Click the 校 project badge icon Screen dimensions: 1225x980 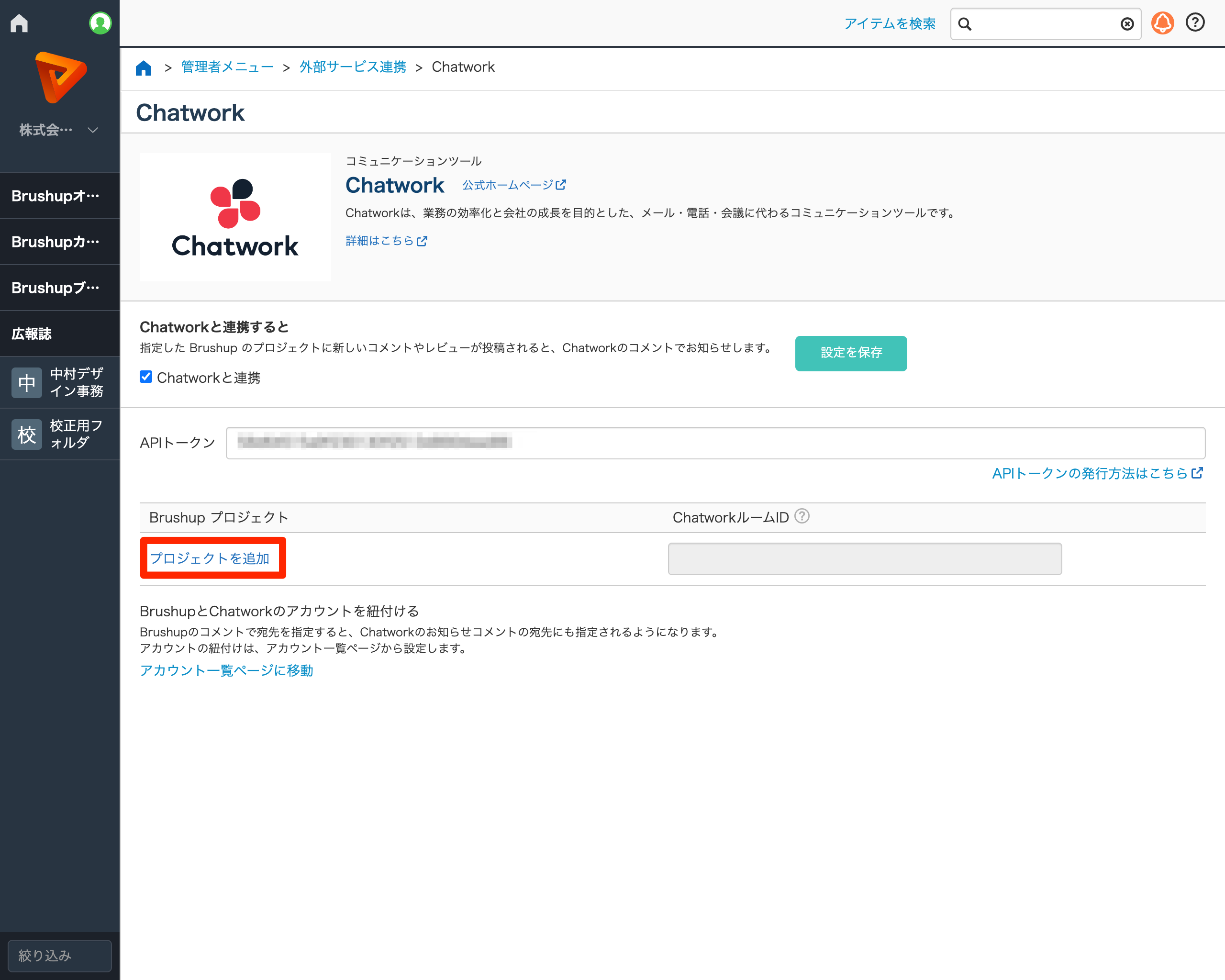(x=27, y=434)
